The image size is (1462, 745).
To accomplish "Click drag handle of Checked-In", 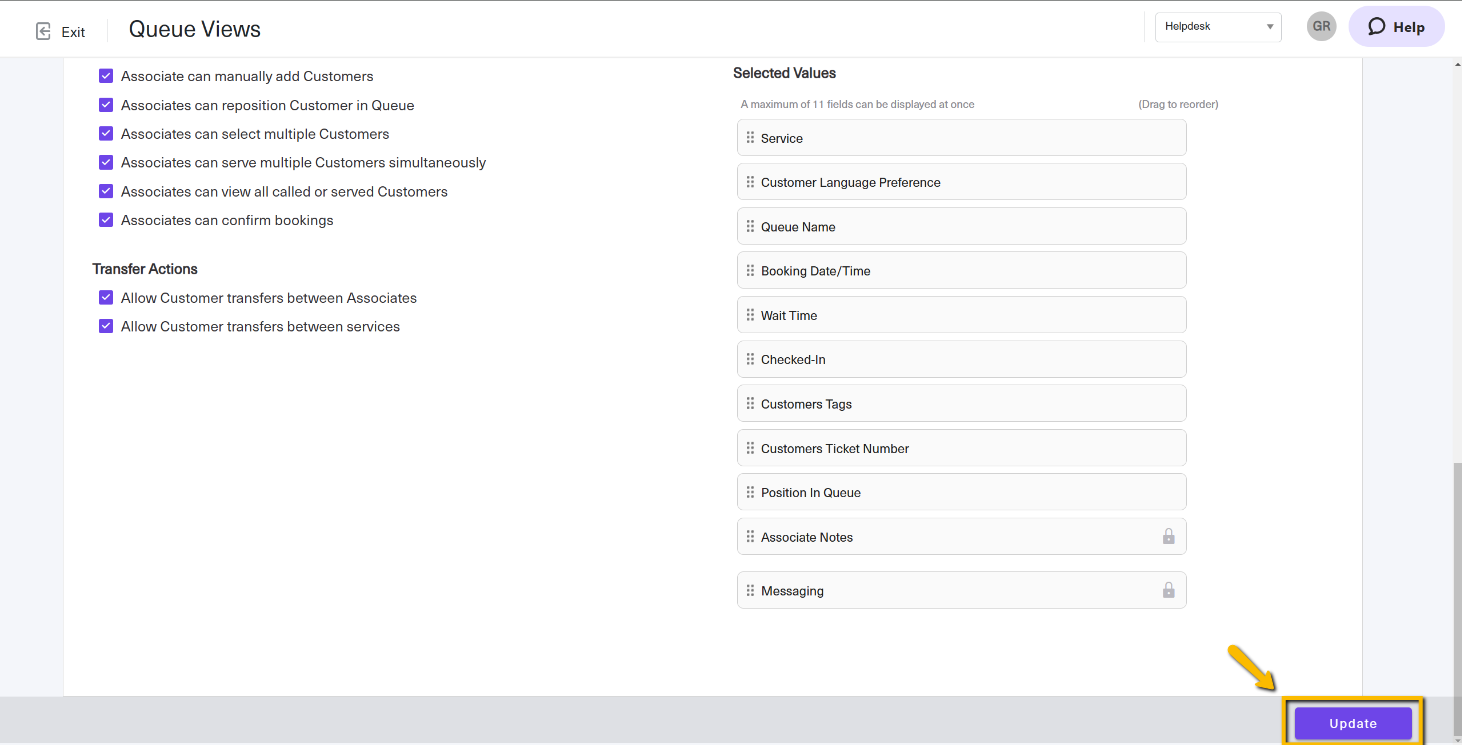I will (x=750, y=359).
